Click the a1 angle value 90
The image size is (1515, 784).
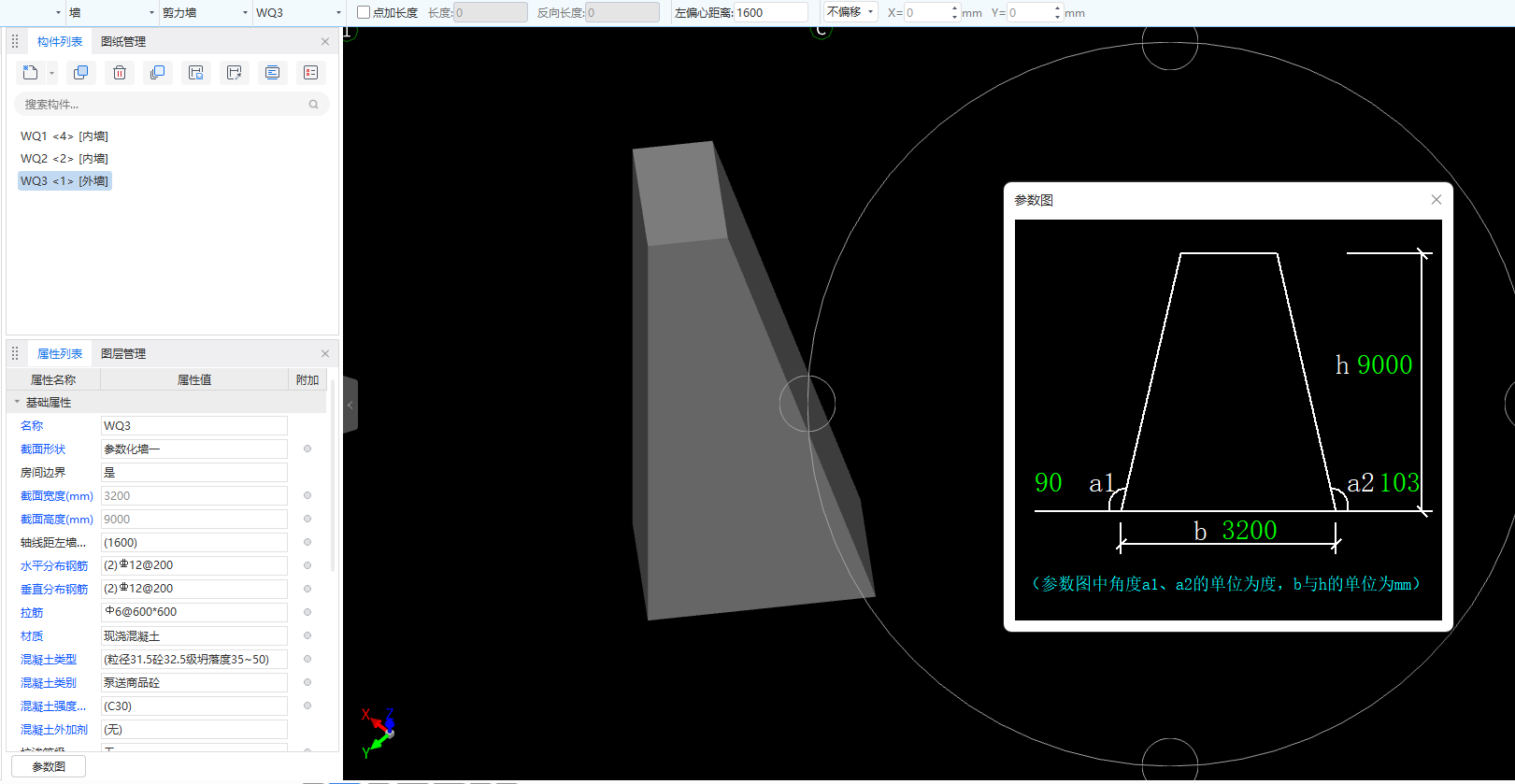coord(1049,482)
